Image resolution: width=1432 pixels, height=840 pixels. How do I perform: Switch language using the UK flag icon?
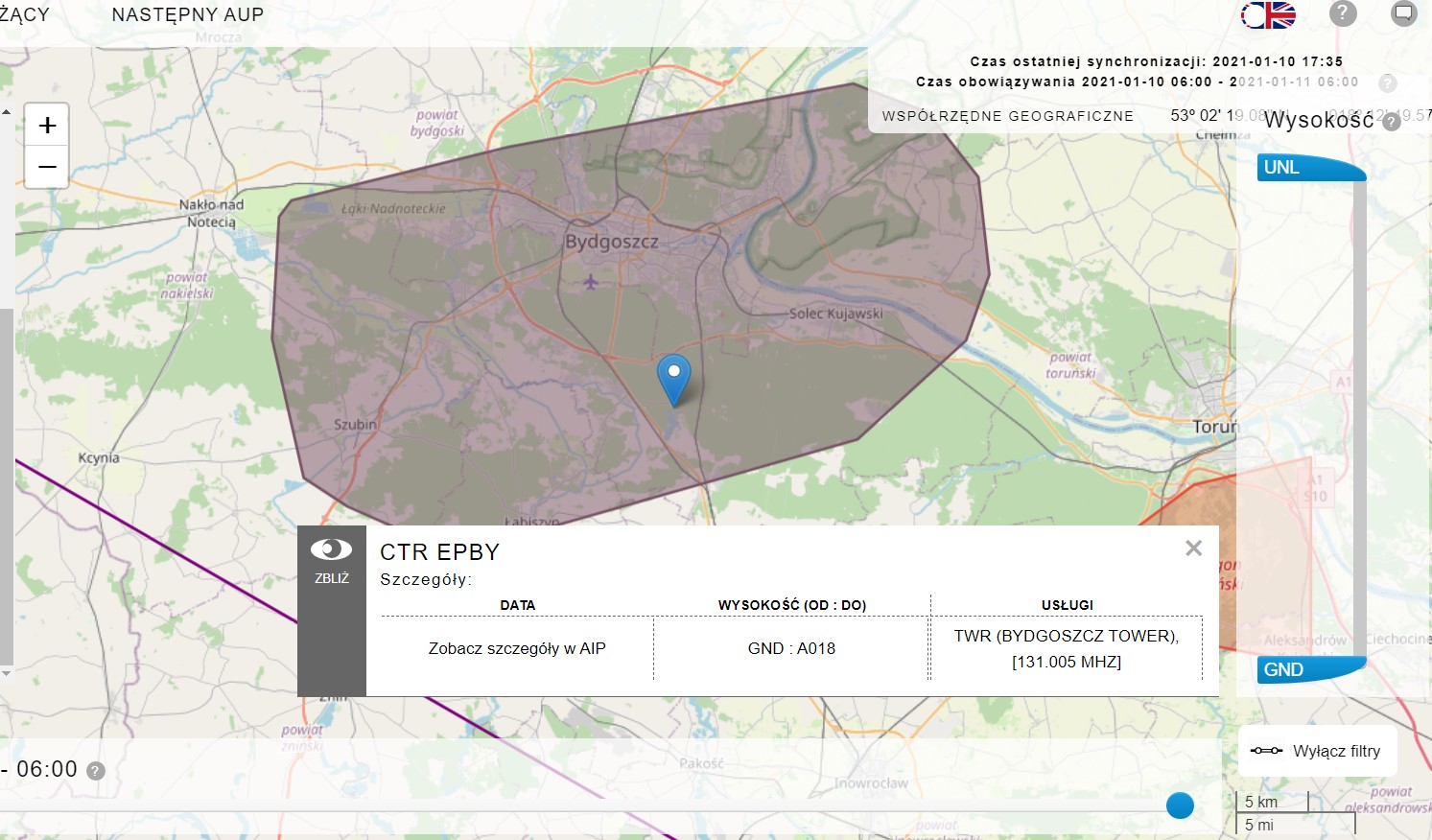click(x=1268, y=14)
